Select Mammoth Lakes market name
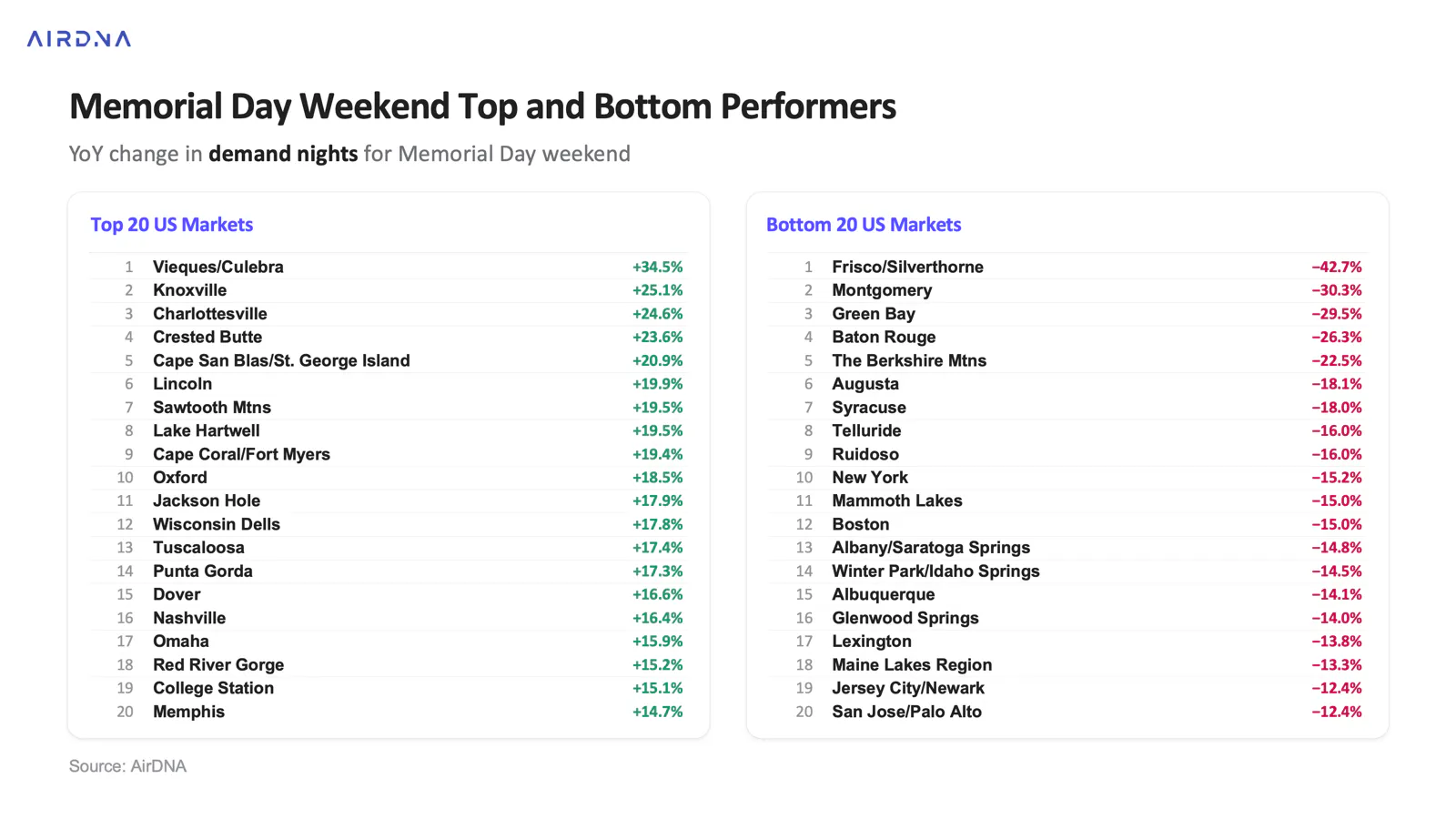The height and width of the screenshot is (819, 1456). (x=897, y=500)
